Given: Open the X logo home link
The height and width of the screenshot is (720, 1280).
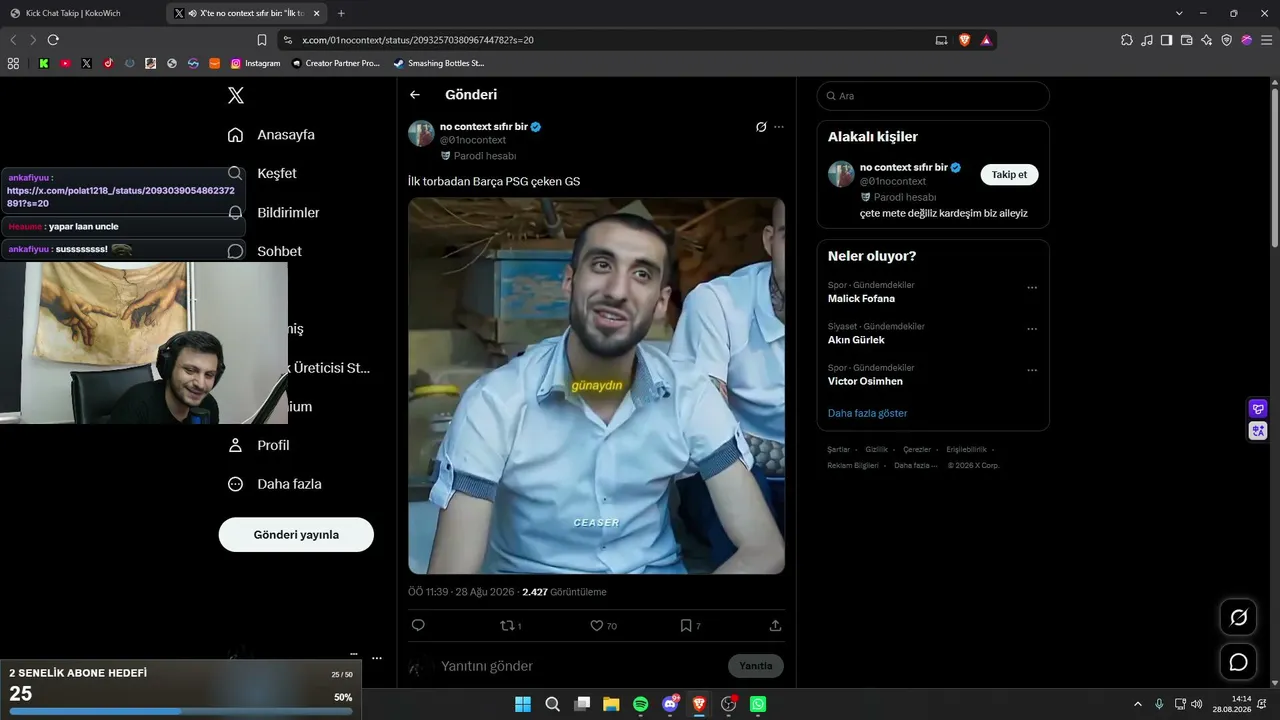Looking at the screenshot, I should tap(236, 95).
